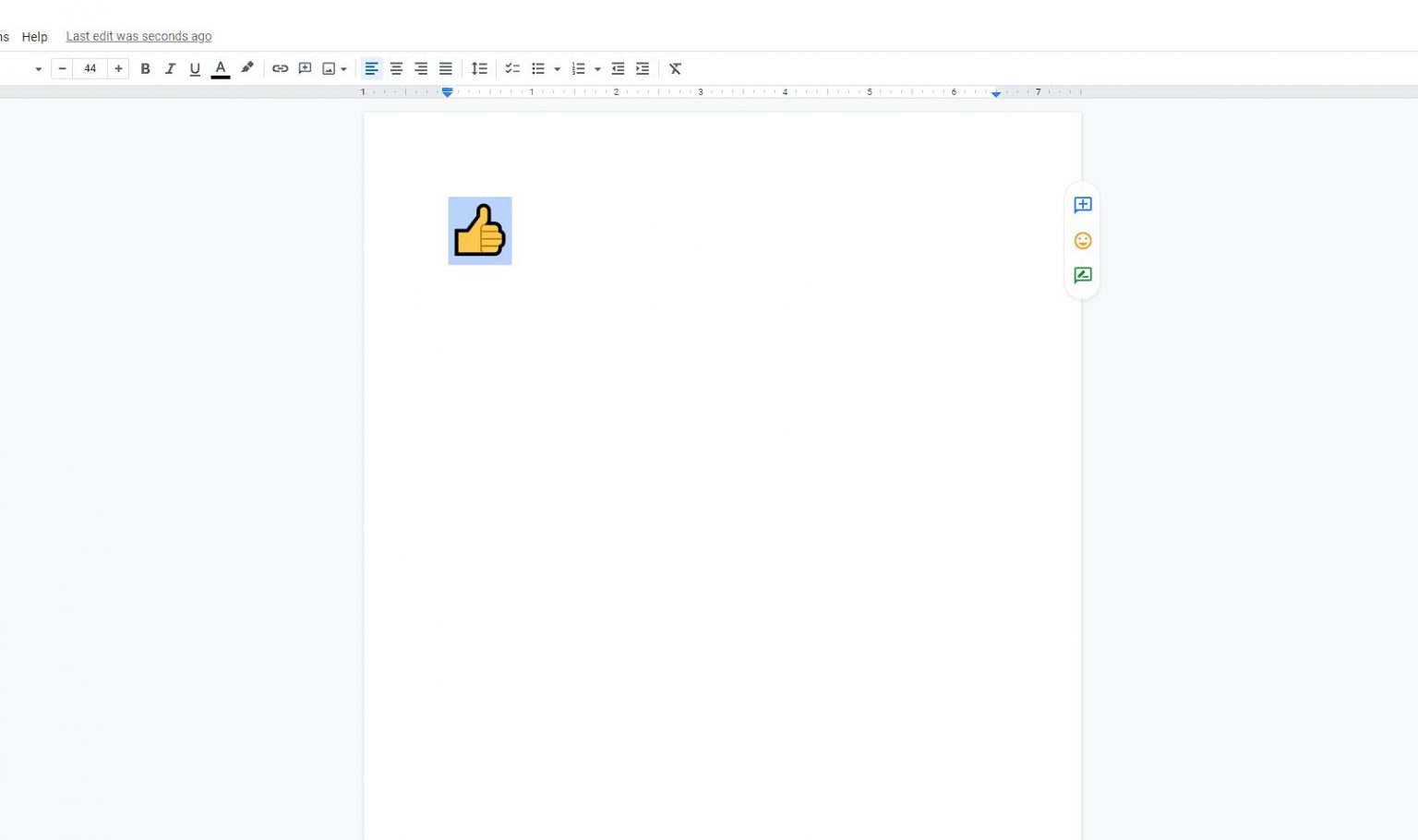Click the font size input field
Image resolution: width=1418 pixels, height=840 pixels.
pyautogui.click(x=90, y=68)
